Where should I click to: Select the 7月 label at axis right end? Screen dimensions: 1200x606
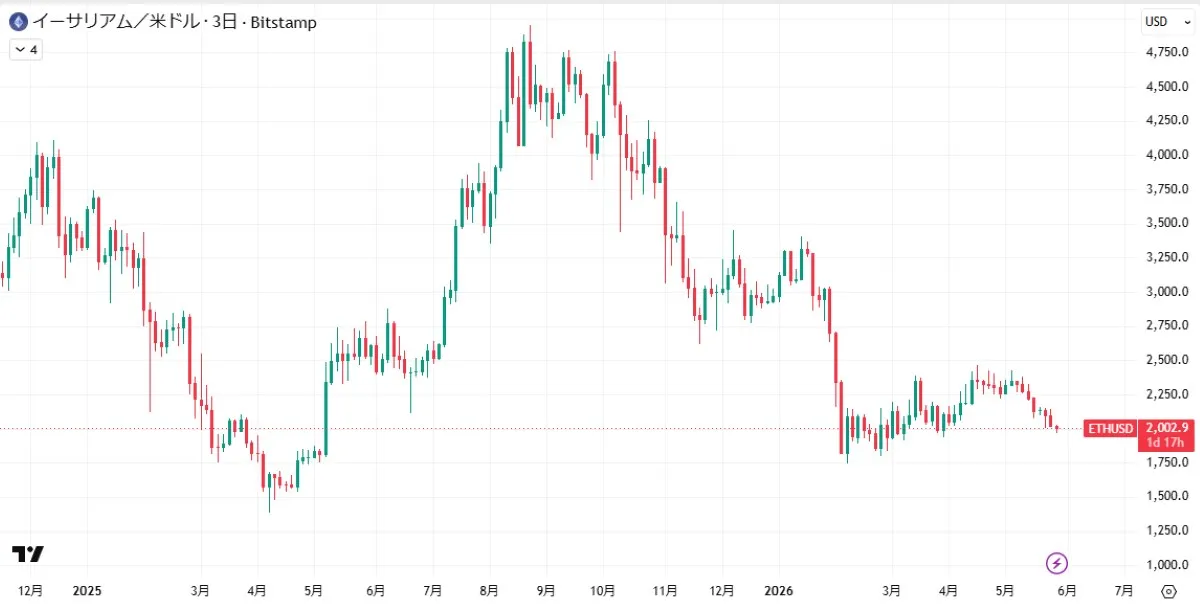click(x=1124, y=590)
